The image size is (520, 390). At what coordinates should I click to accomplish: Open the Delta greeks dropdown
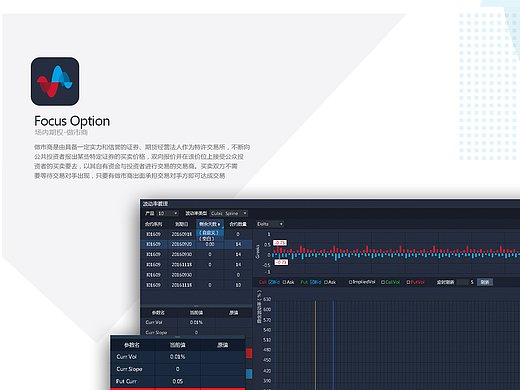coord(270,224)
